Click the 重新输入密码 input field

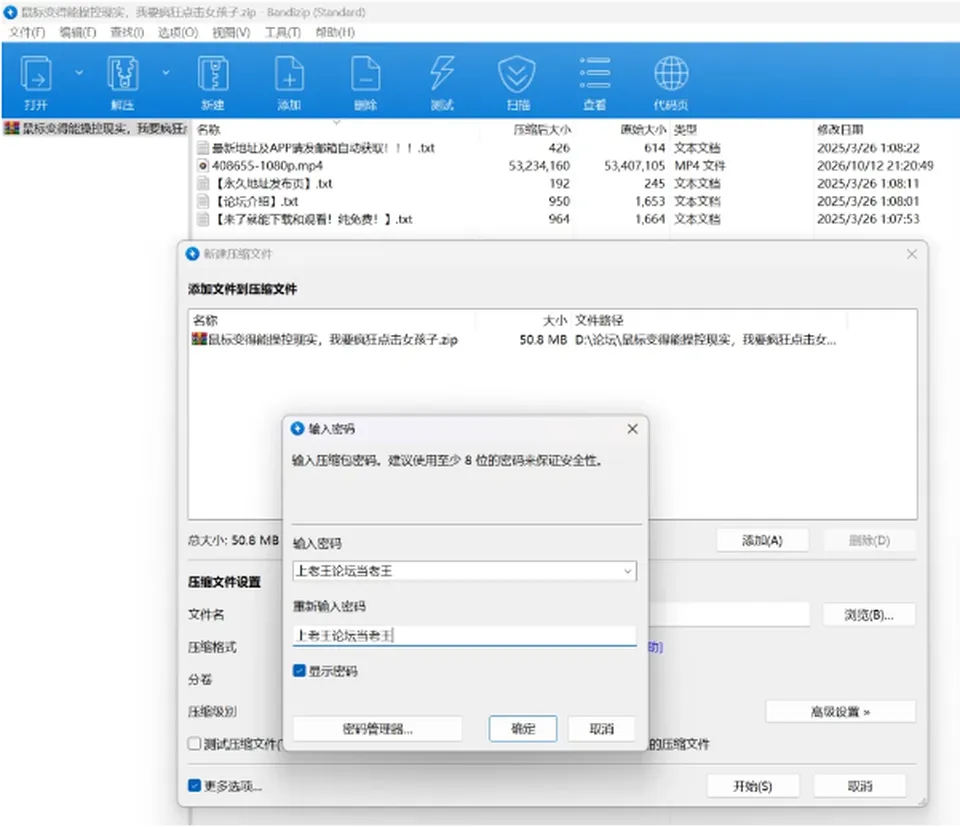tap(464, 635)
